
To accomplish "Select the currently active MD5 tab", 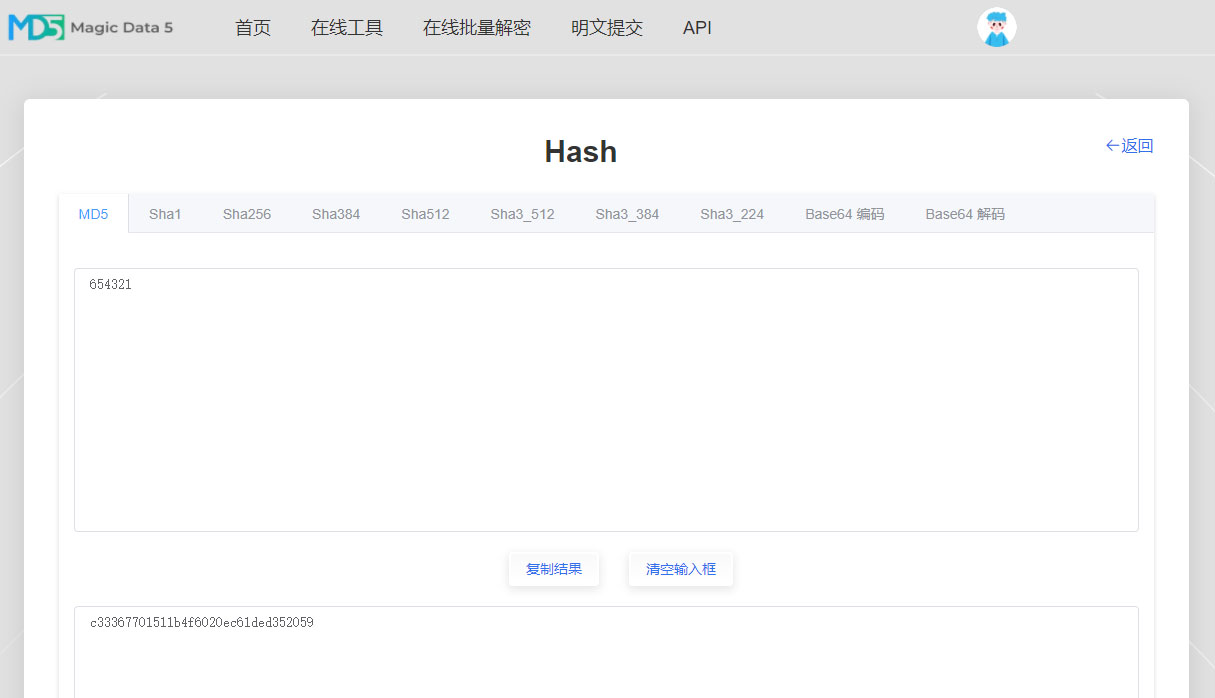I will click(x=93, y=213).
